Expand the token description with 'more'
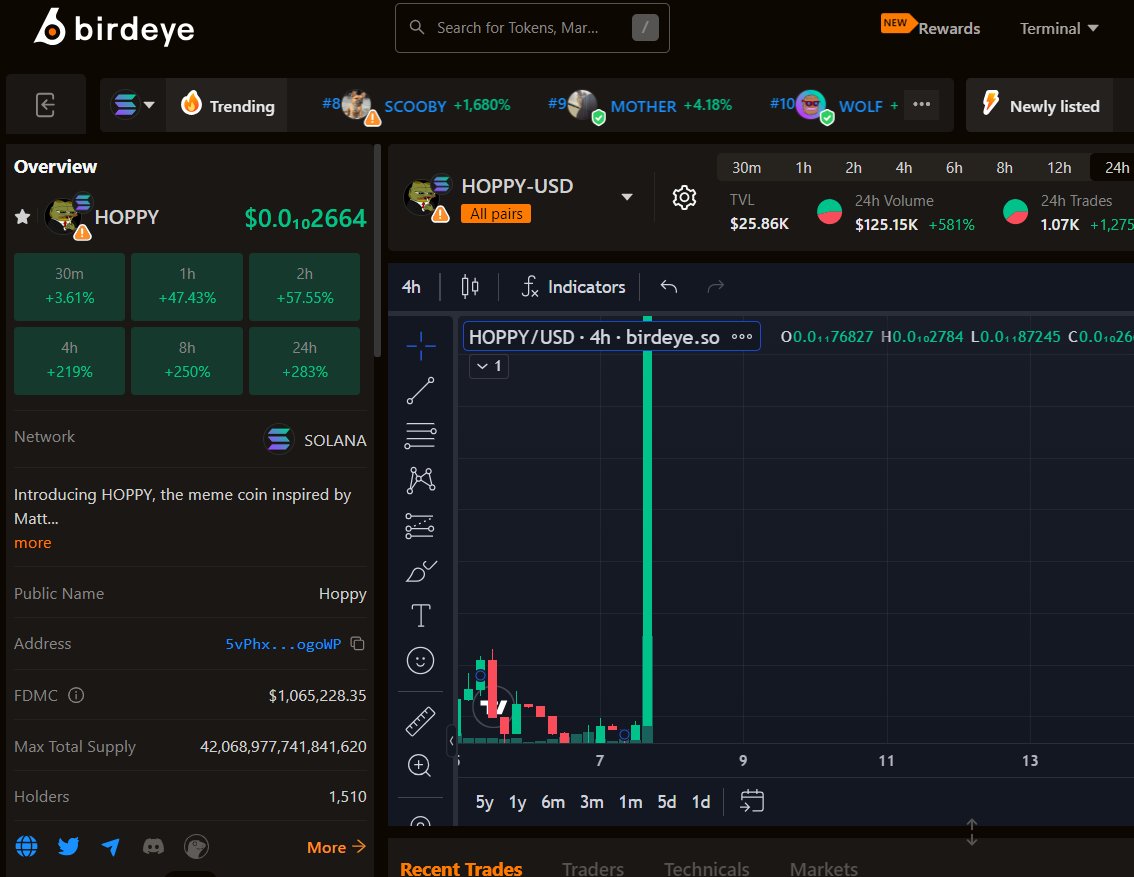The height and width of the screenshot is (877, 1134). pyautogui.click(x=33, y=543)
